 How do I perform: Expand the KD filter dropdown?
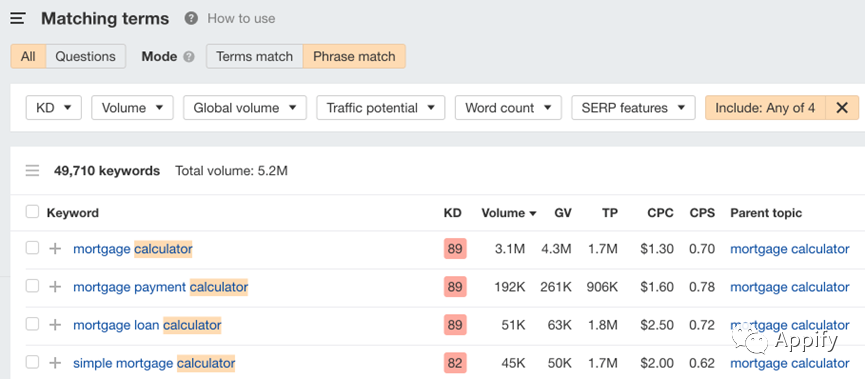click(54, 108)
